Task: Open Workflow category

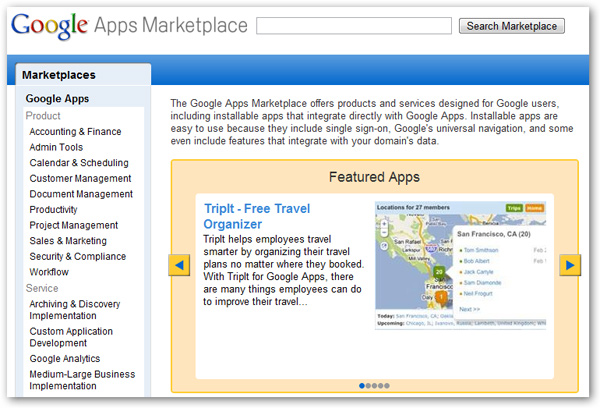Action: coord(49,272)
